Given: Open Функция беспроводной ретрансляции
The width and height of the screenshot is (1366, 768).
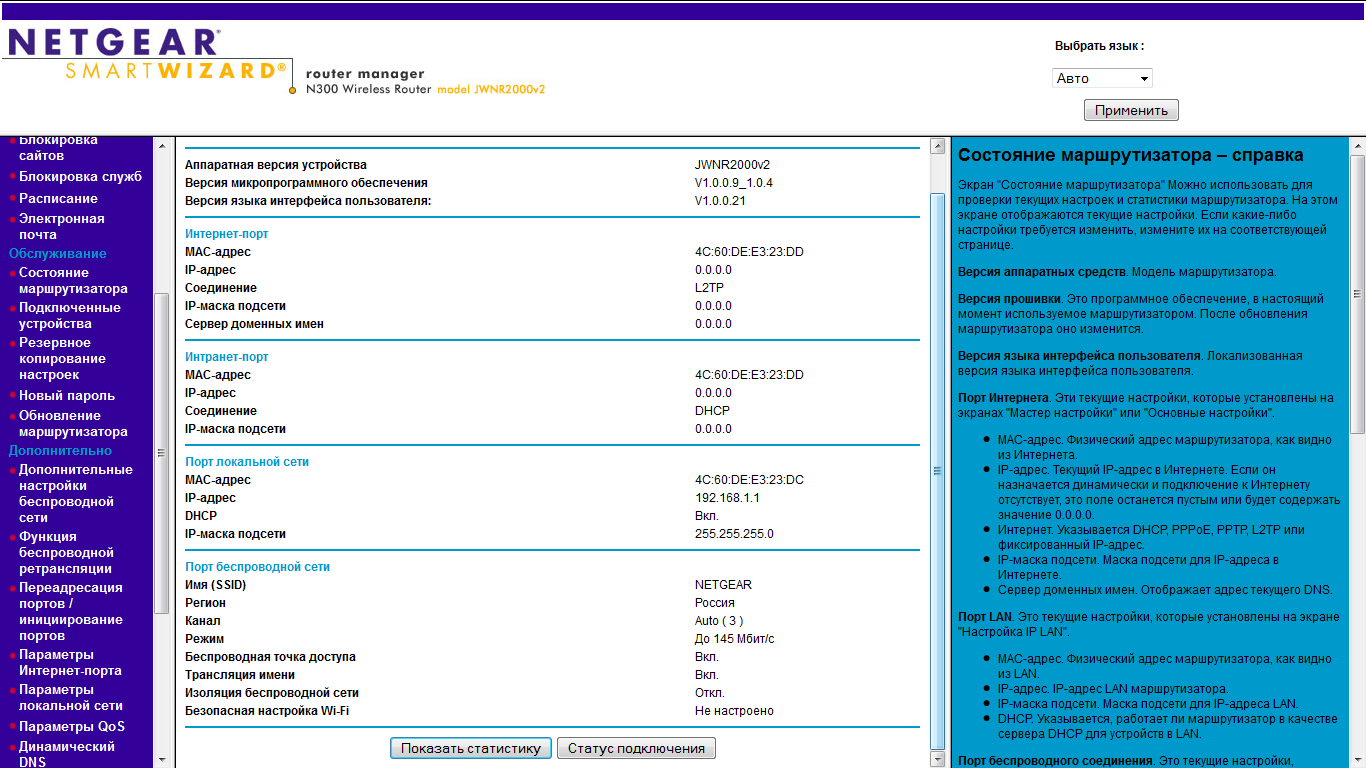Looking at the screenshot, I should (x=66, y=552).
